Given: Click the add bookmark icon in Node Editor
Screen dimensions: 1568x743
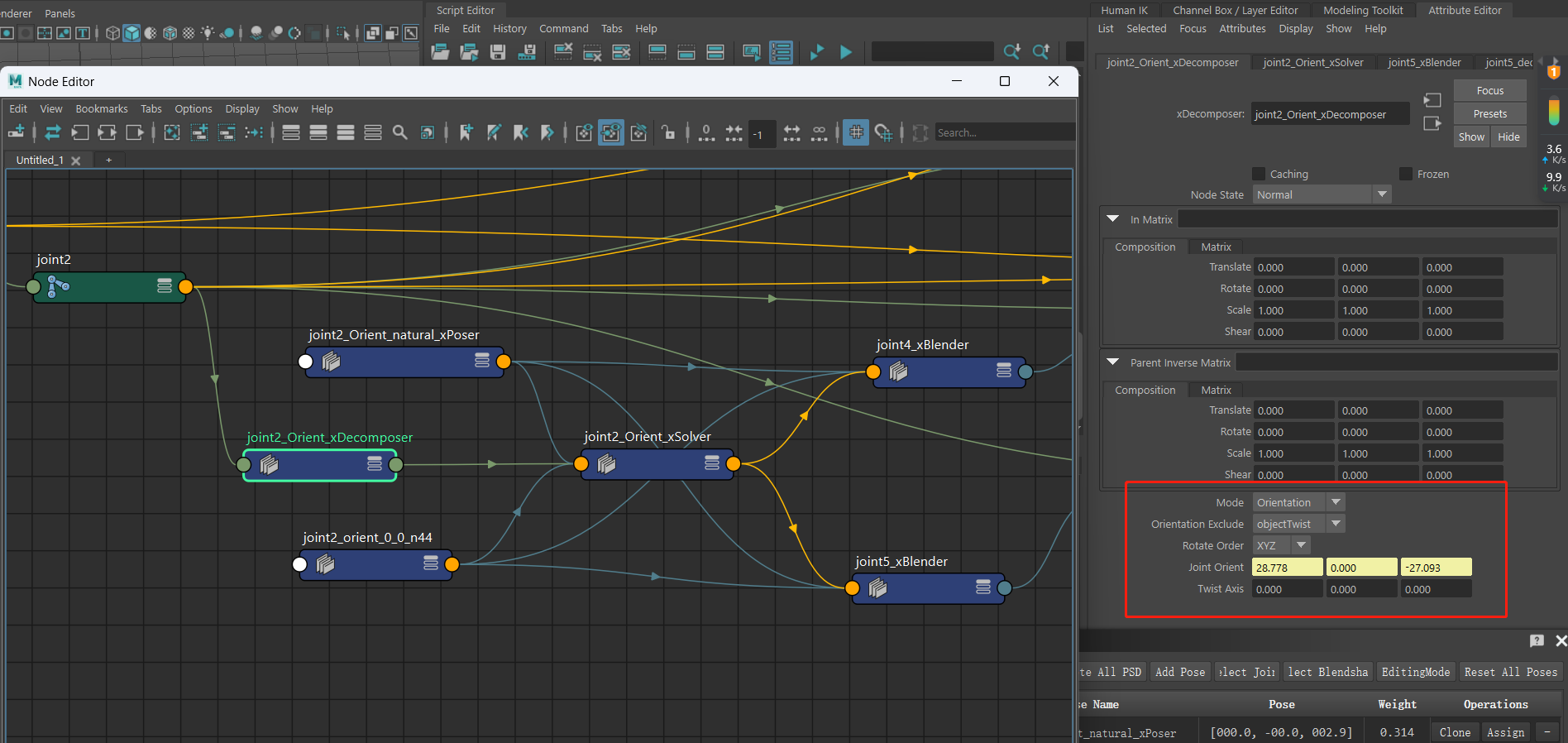Looking at the screenshot, I should (466, 132).
